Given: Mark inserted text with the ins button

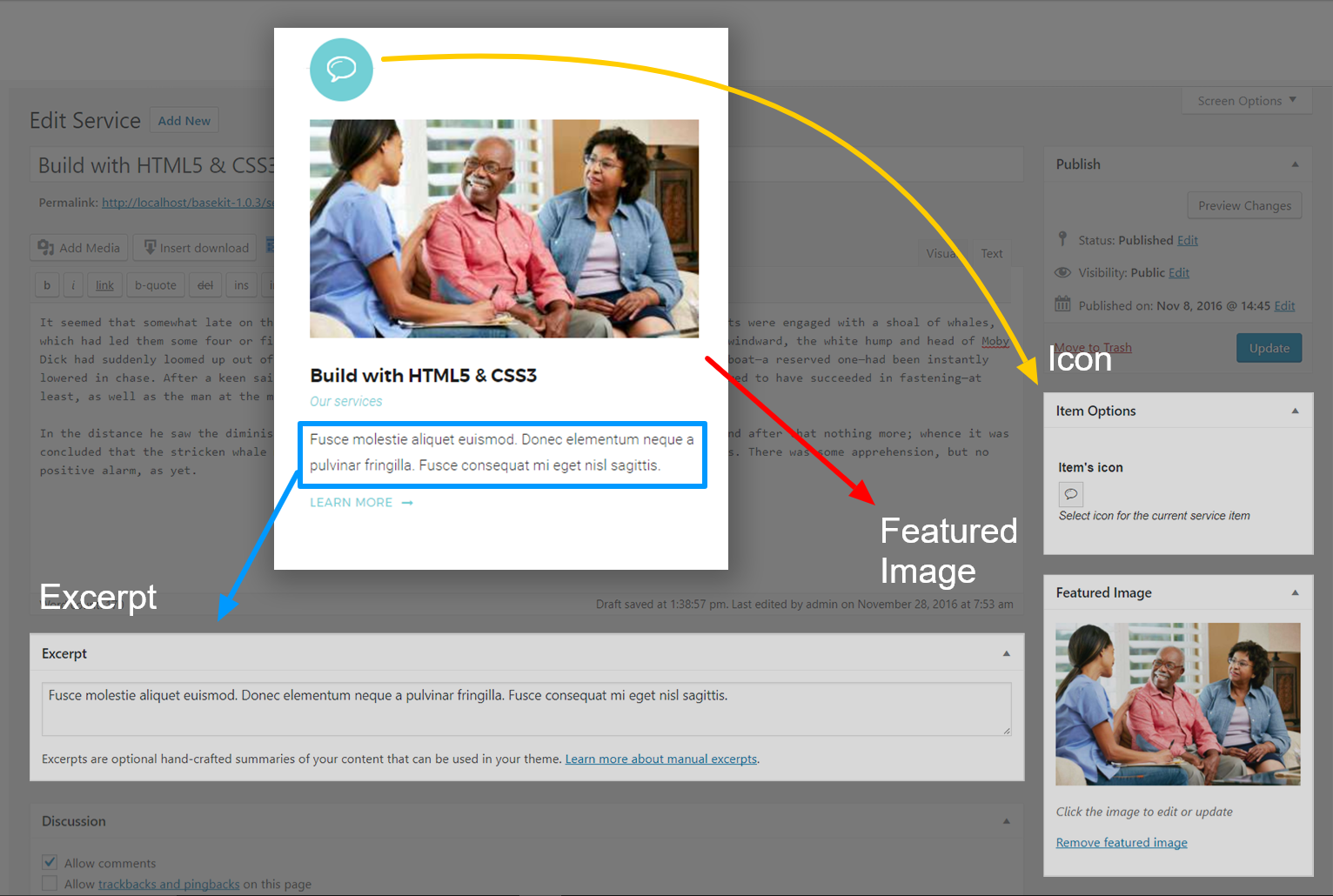Looking at the screenshot, I should tap(241, 285).
